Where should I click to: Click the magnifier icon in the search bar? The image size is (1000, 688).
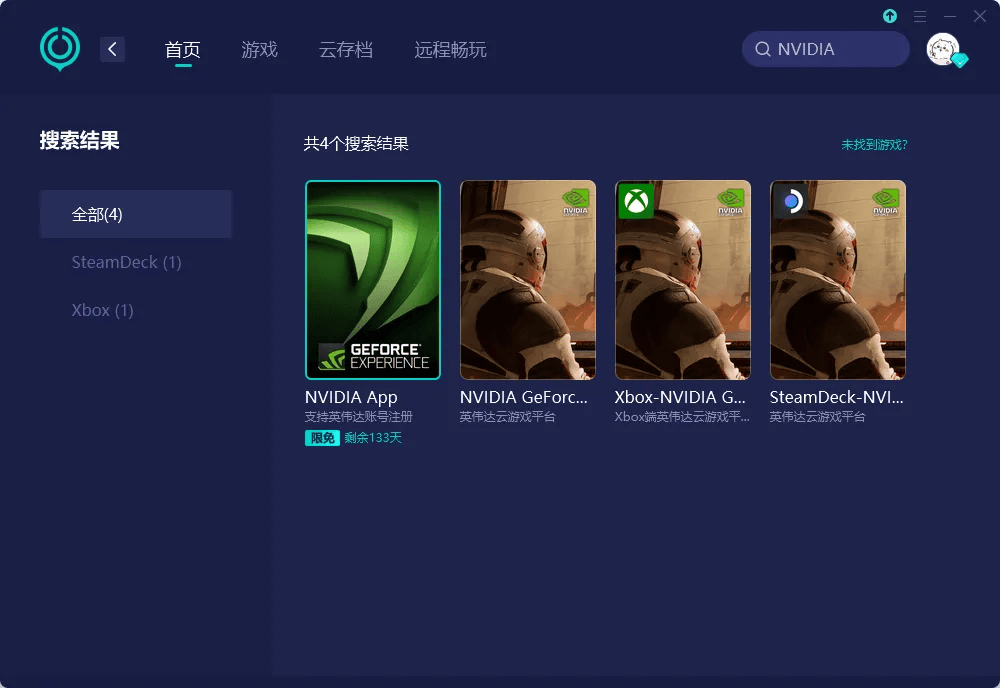tap(763, 48)
